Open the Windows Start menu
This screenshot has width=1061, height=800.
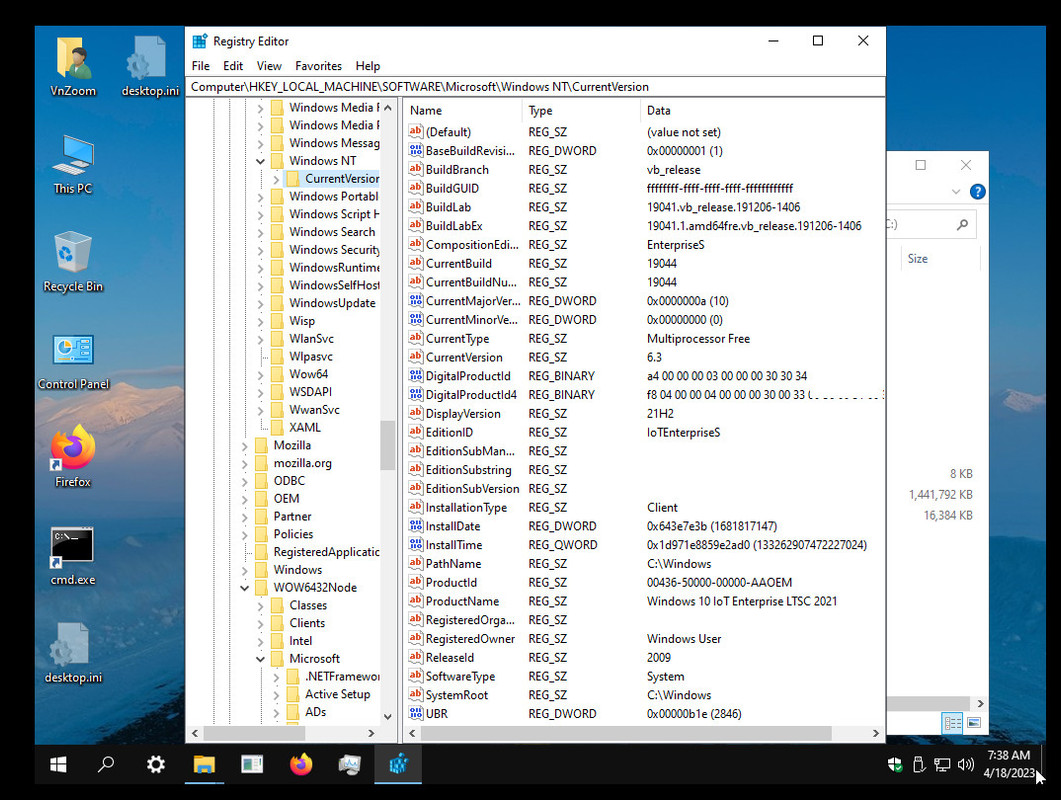[58, 765]
